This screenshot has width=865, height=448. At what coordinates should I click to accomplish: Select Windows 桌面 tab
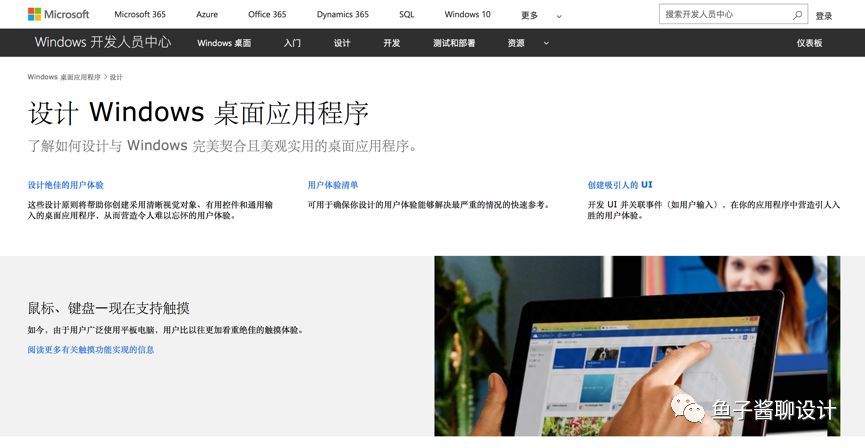[224, 43]
